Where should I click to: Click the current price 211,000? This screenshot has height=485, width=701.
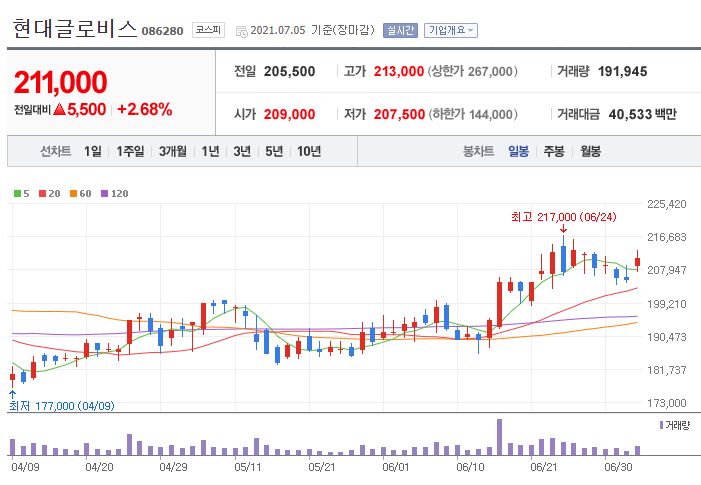pyautogui.click(x=60, y=82)
